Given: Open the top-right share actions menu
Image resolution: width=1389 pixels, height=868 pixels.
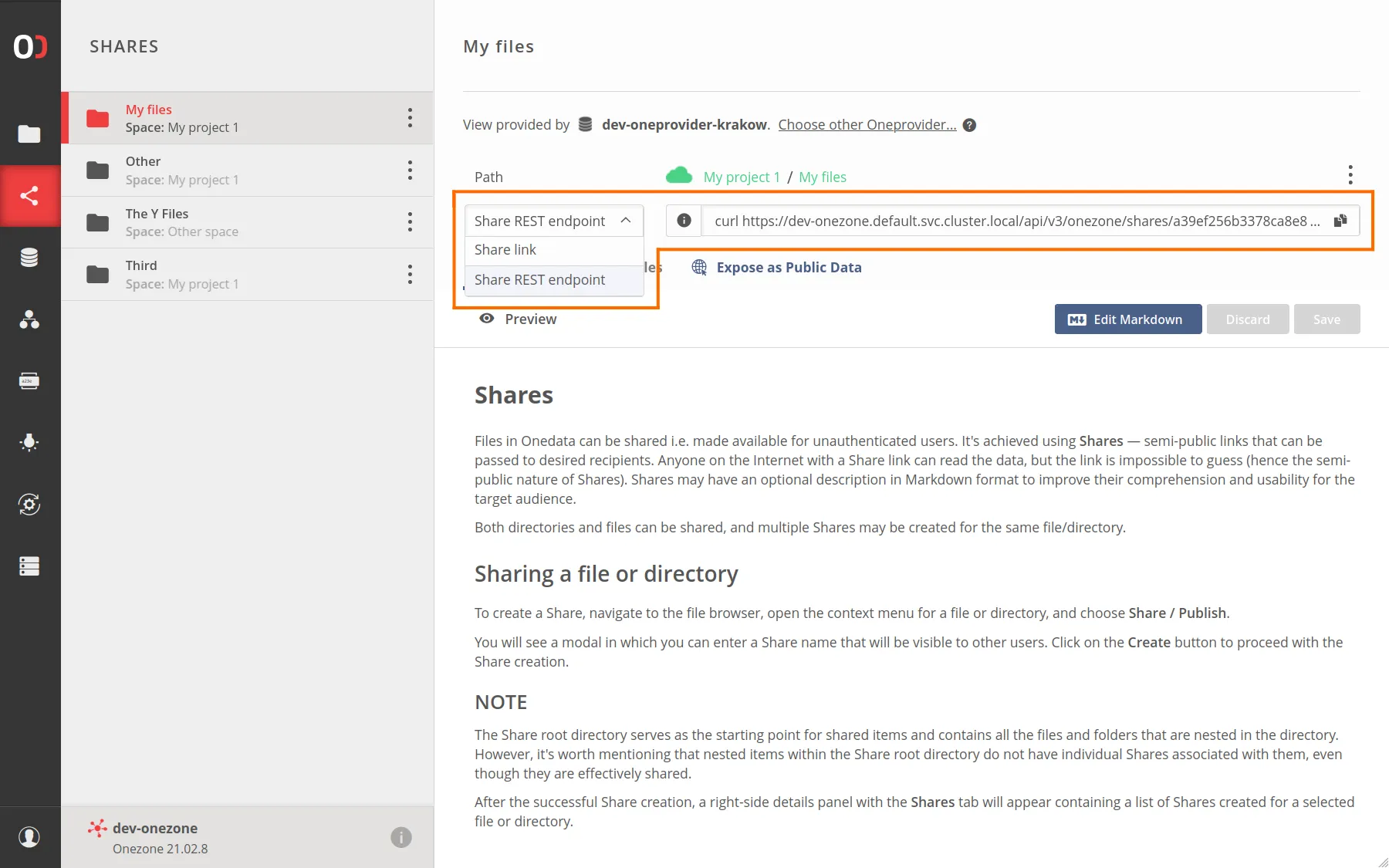Looking at the screenshot, I should coord(1350,175).
